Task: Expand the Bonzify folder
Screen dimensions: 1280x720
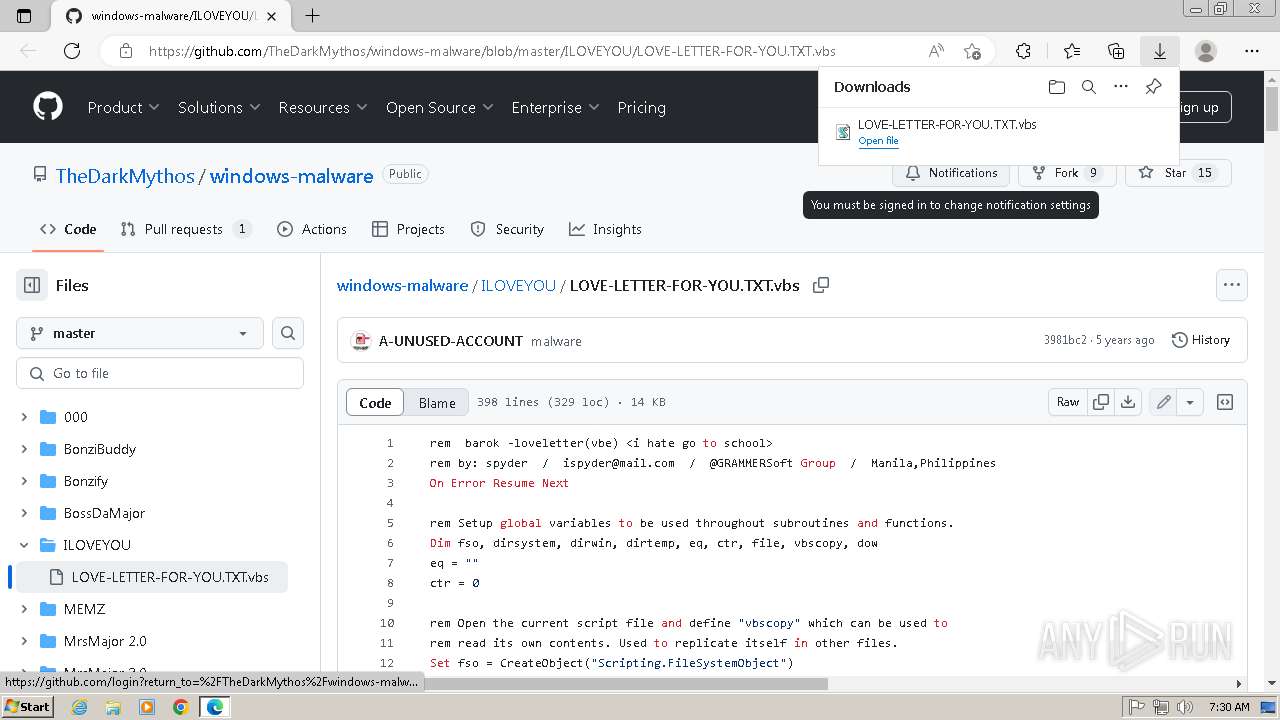Action: pos(24,481)
